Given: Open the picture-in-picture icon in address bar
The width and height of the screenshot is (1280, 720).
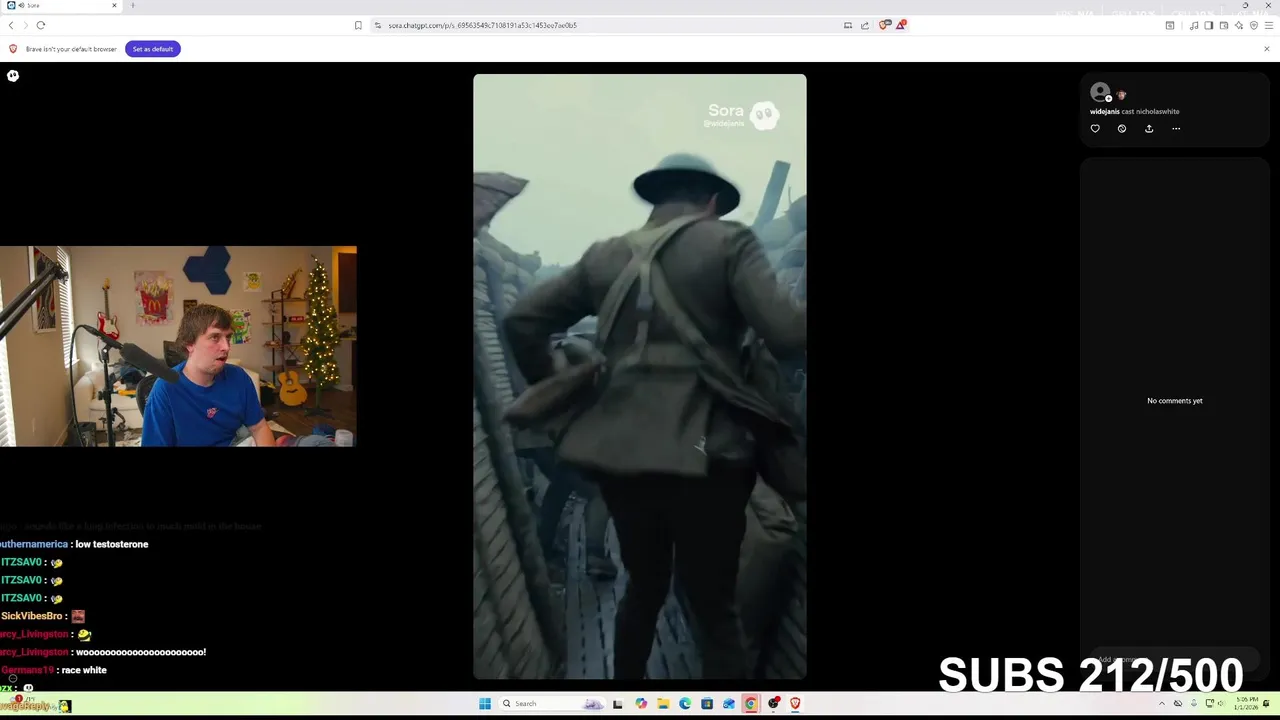Looking at the screenshot, I should click(848, 25).
